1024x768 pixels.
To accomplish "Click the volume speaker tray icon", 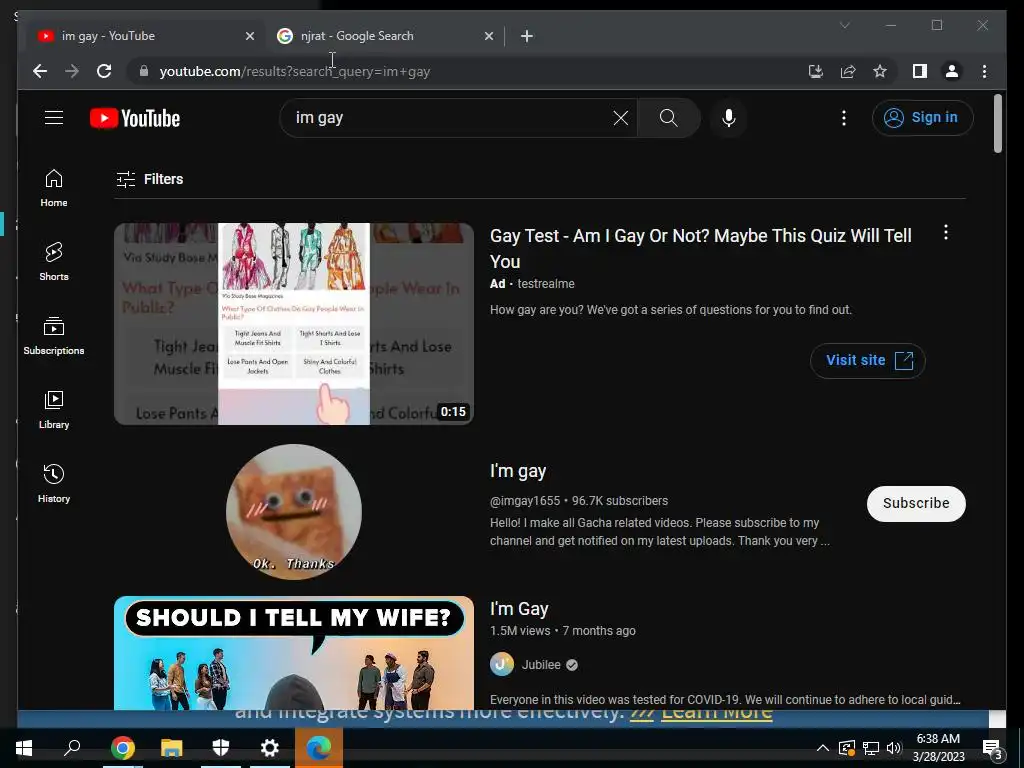I will pyautogui.click(x=894, y=748).
